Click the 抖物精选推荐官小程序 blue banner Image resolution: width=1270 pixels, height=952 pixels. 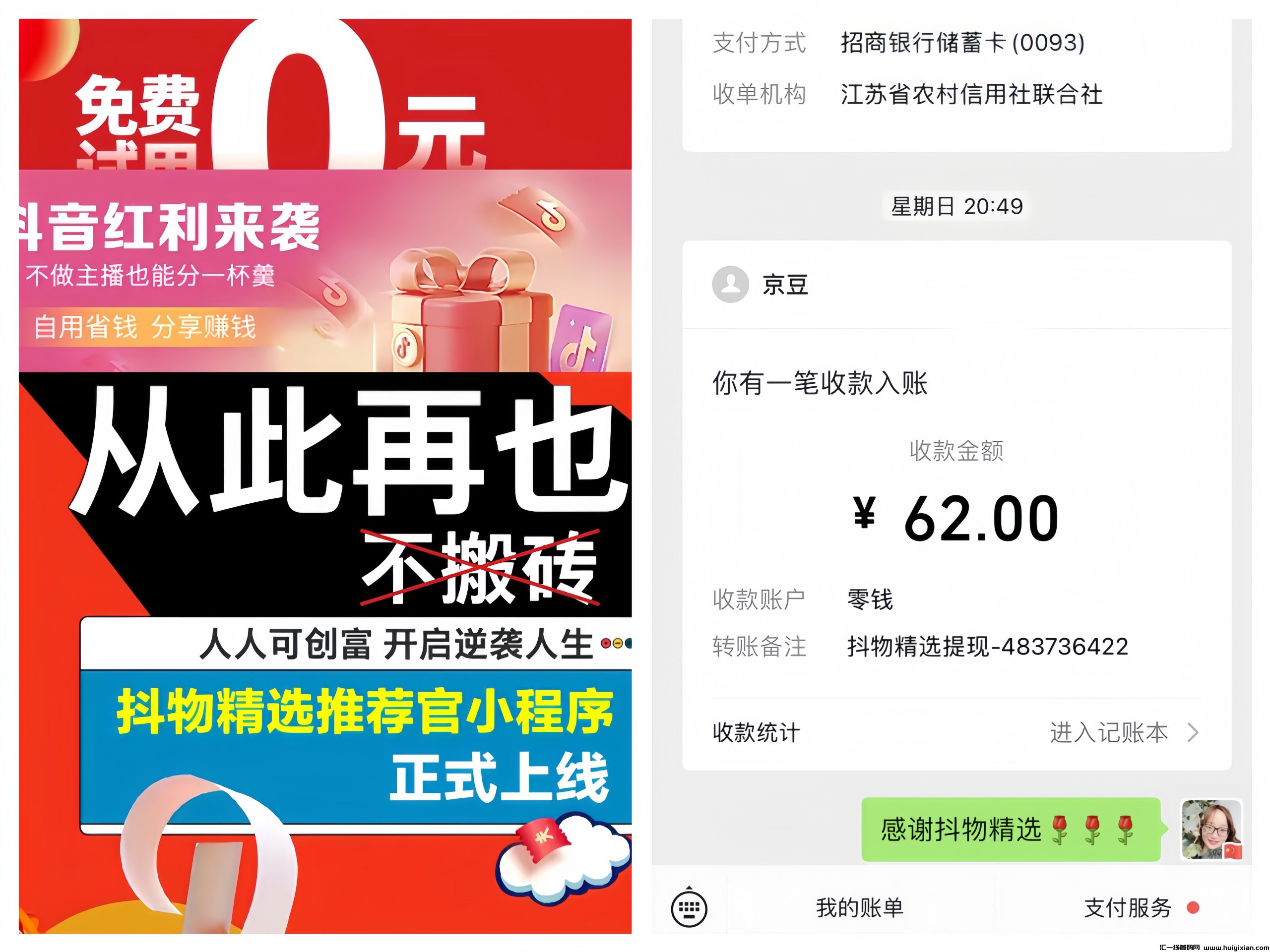pos(356,746)
